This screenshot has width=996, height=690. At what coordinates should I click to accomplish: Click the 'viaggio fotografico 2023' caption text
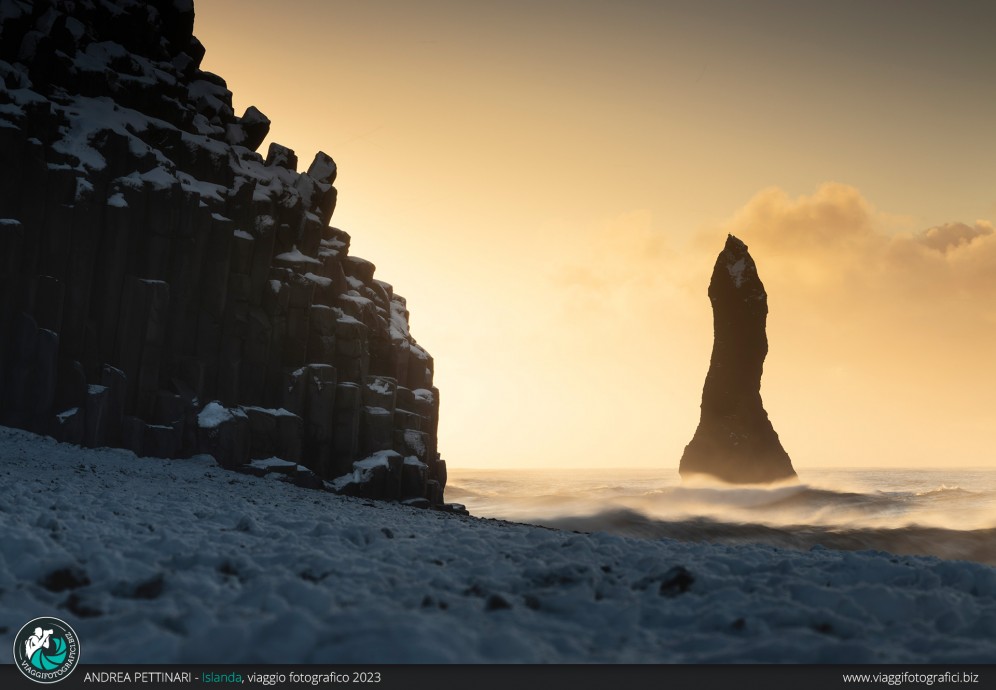tap(314, 677)
